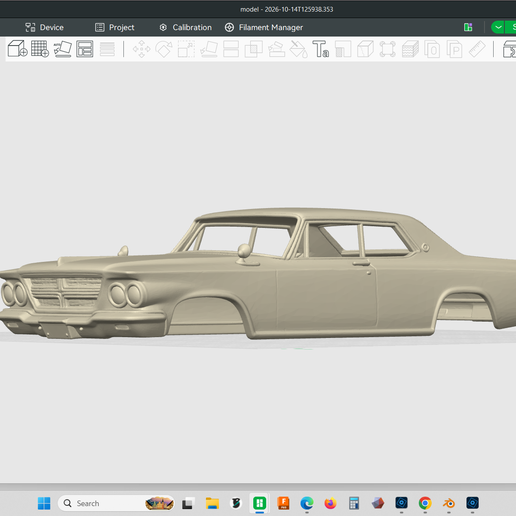Select the Move tool
Image resolution: width=516 pixels, height=516 pixels.
pyautogui.click(x=142, y=49)
